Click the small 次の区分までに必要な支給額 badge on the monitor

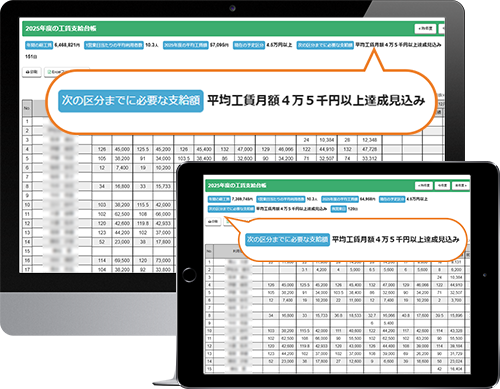(325, 45)
